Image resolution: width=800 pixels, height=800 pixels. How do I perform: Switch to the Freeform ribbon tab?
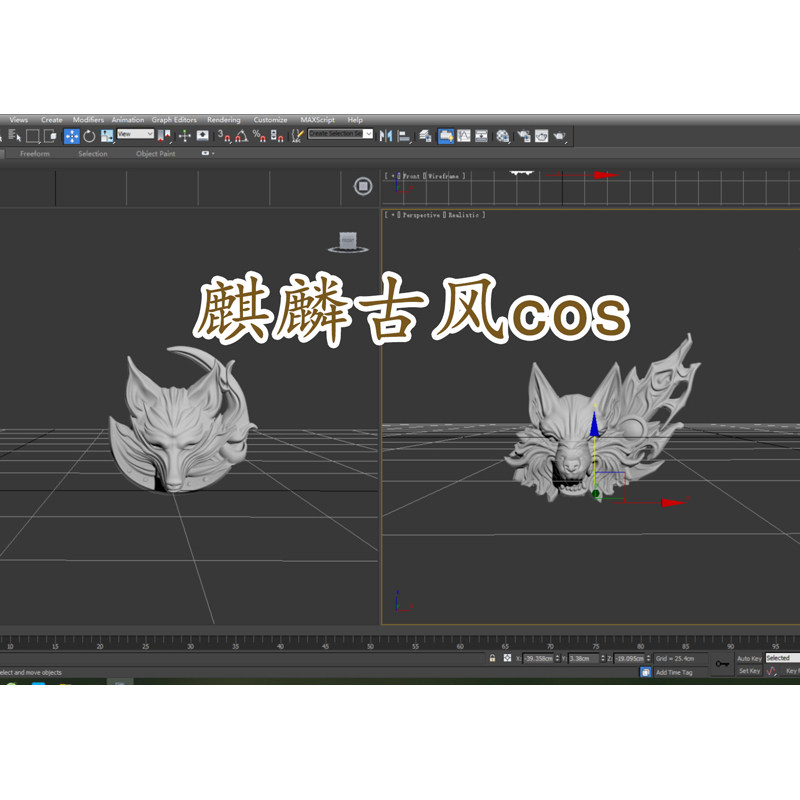35,154
